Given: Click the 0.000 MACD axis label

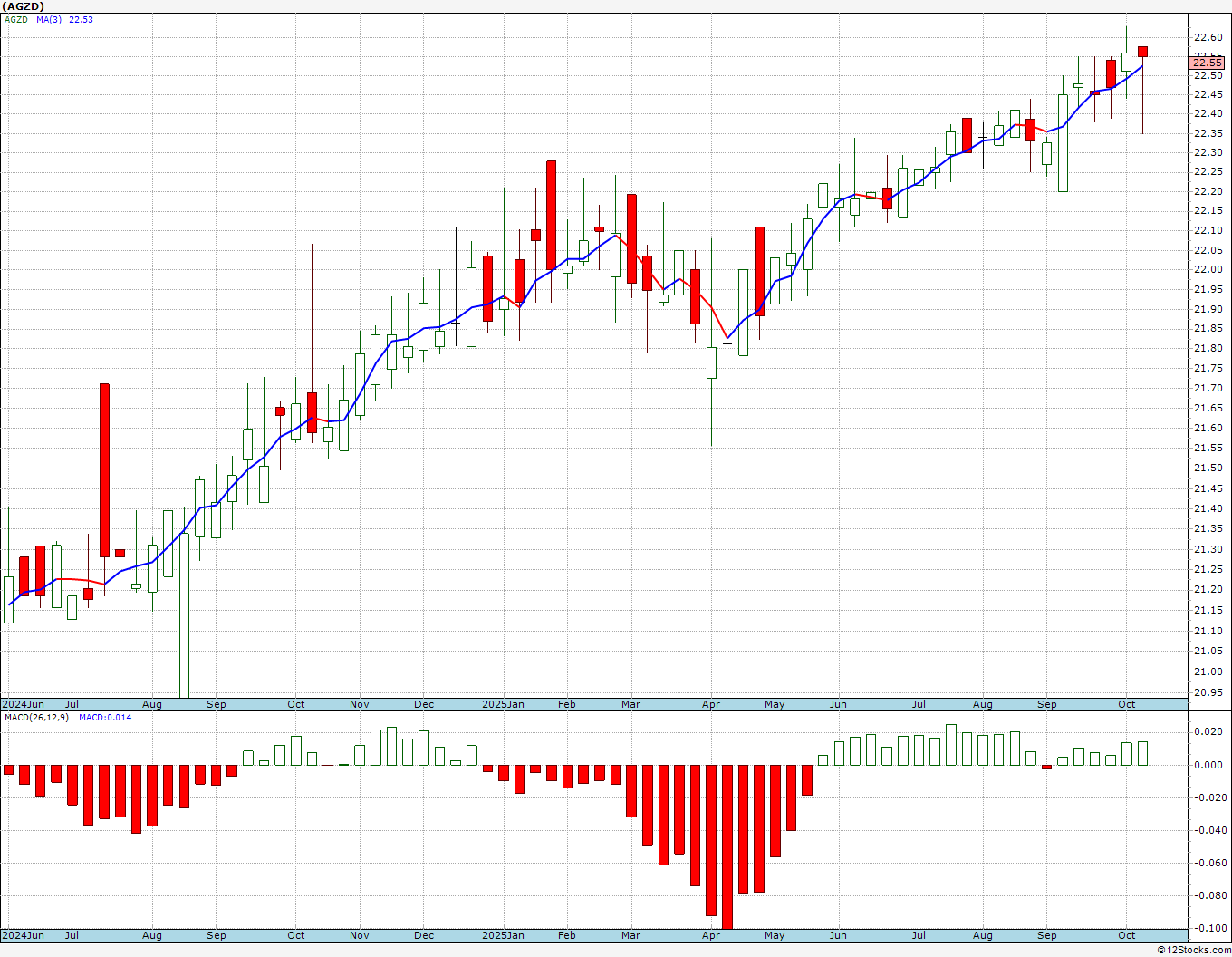Looking at the screenshot, I should pos(1208,765).
